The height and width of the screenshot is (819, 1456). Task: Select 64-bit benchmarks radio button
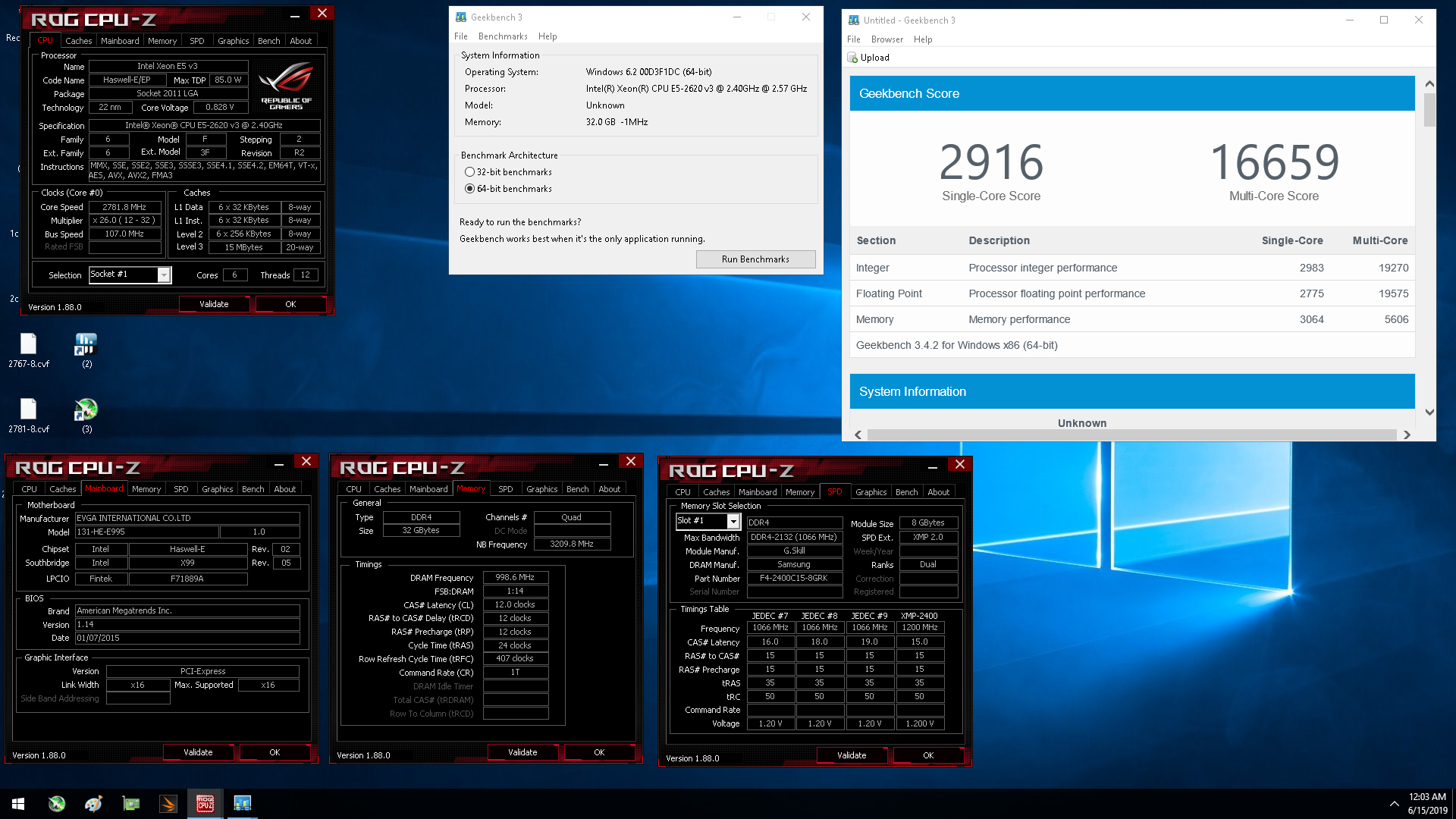pos(469,189)
